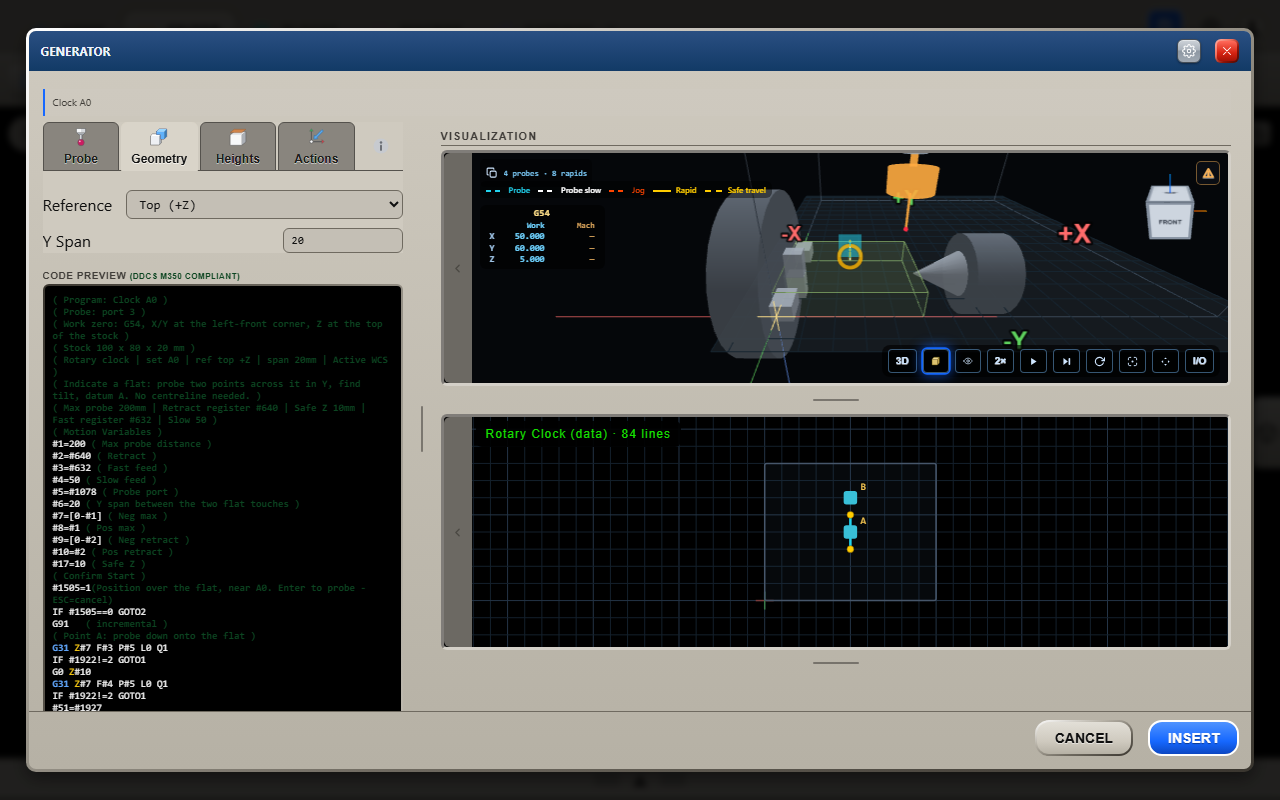Click the Y 60.000 work coordinate value
This screenshot has width=1280, height=800.
(529, 247)
